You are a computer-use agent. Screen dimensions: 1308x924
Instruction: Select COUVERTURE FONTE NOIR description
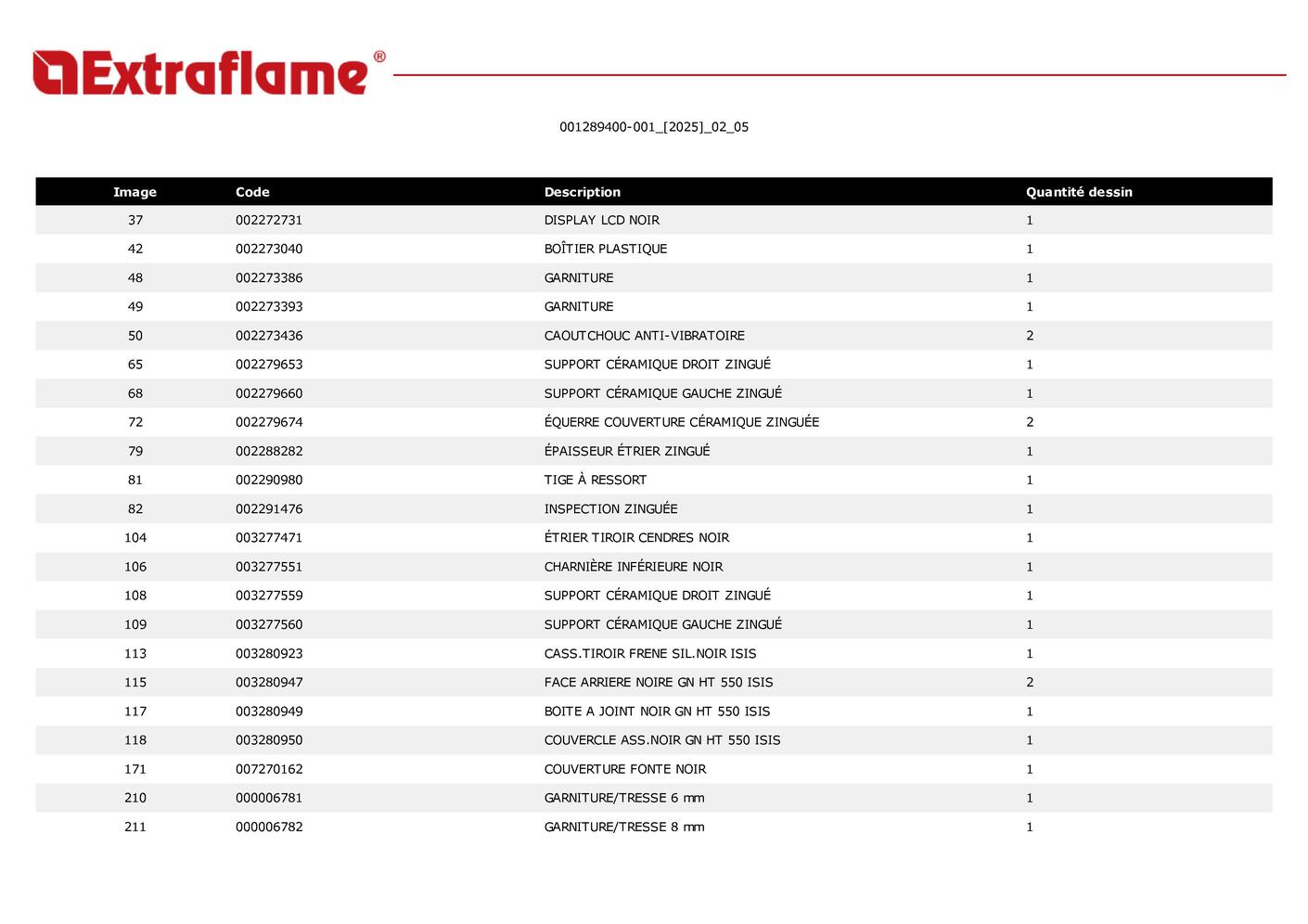(x=624, y=769)
